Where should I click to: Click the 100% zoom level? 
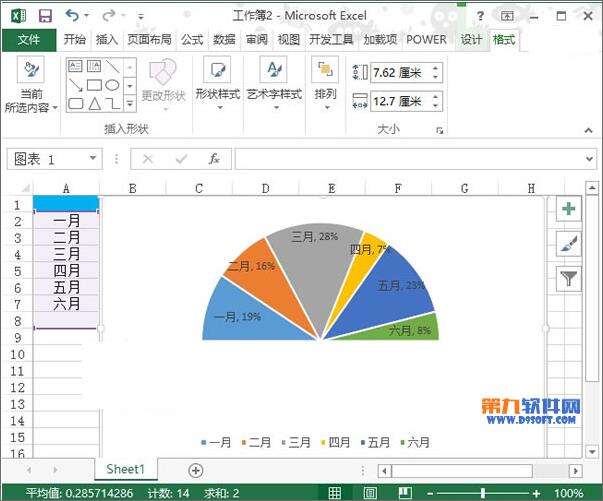coord(568,493)
